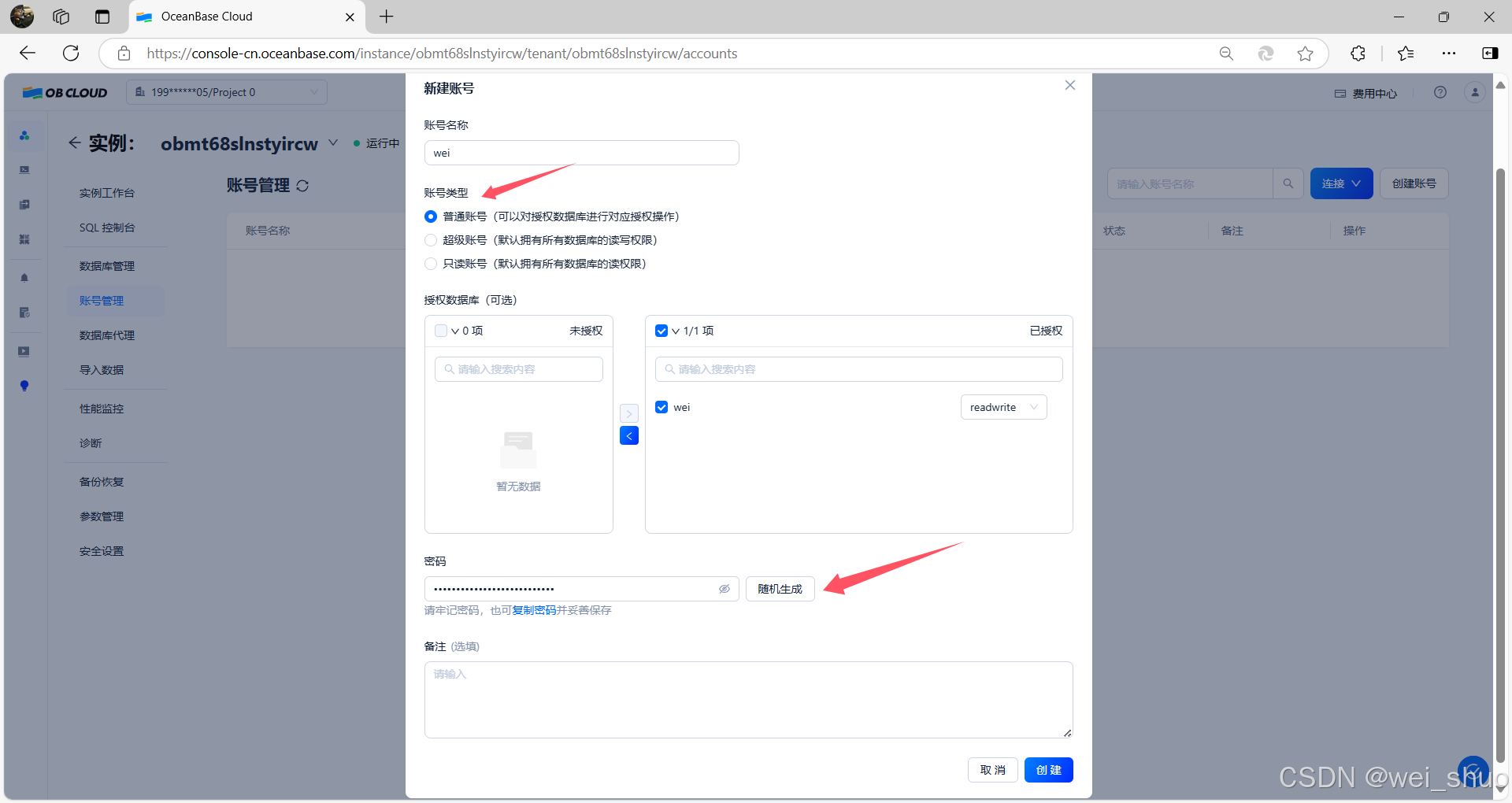Click the 备注 remarks text area
Screen dimensions: 1512x803
[x=748, y=699]
